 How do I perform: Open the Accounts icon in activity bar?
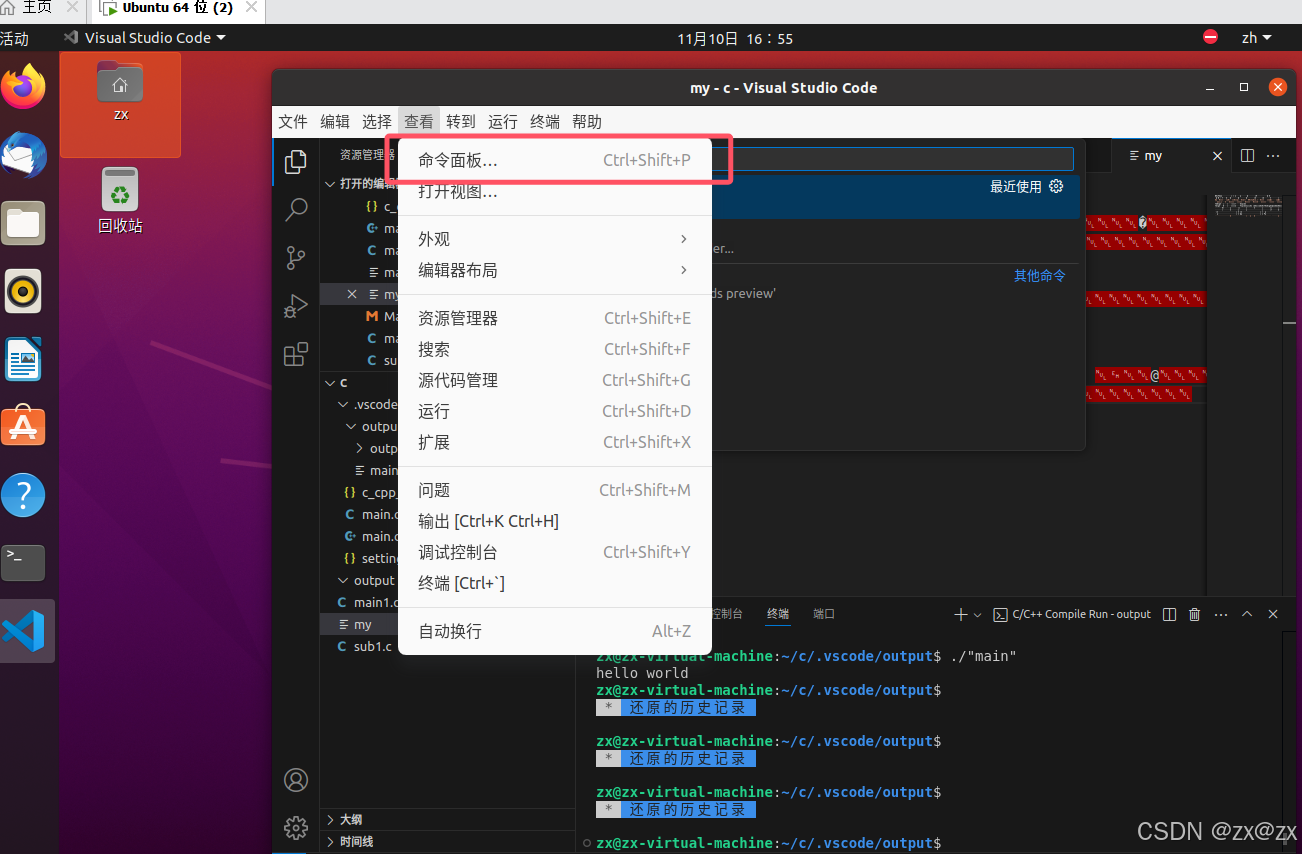(x=296, y=779)
